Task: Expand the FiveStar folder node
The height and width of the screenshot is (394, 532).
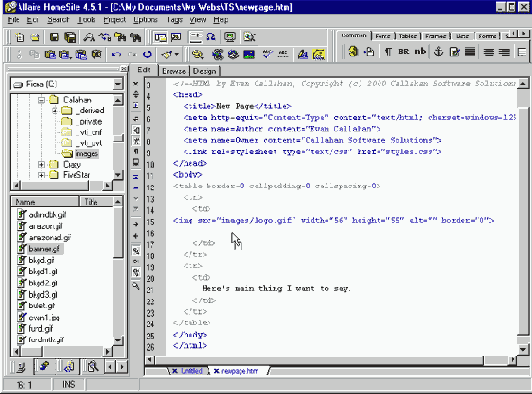Action: tap(41, 175)
